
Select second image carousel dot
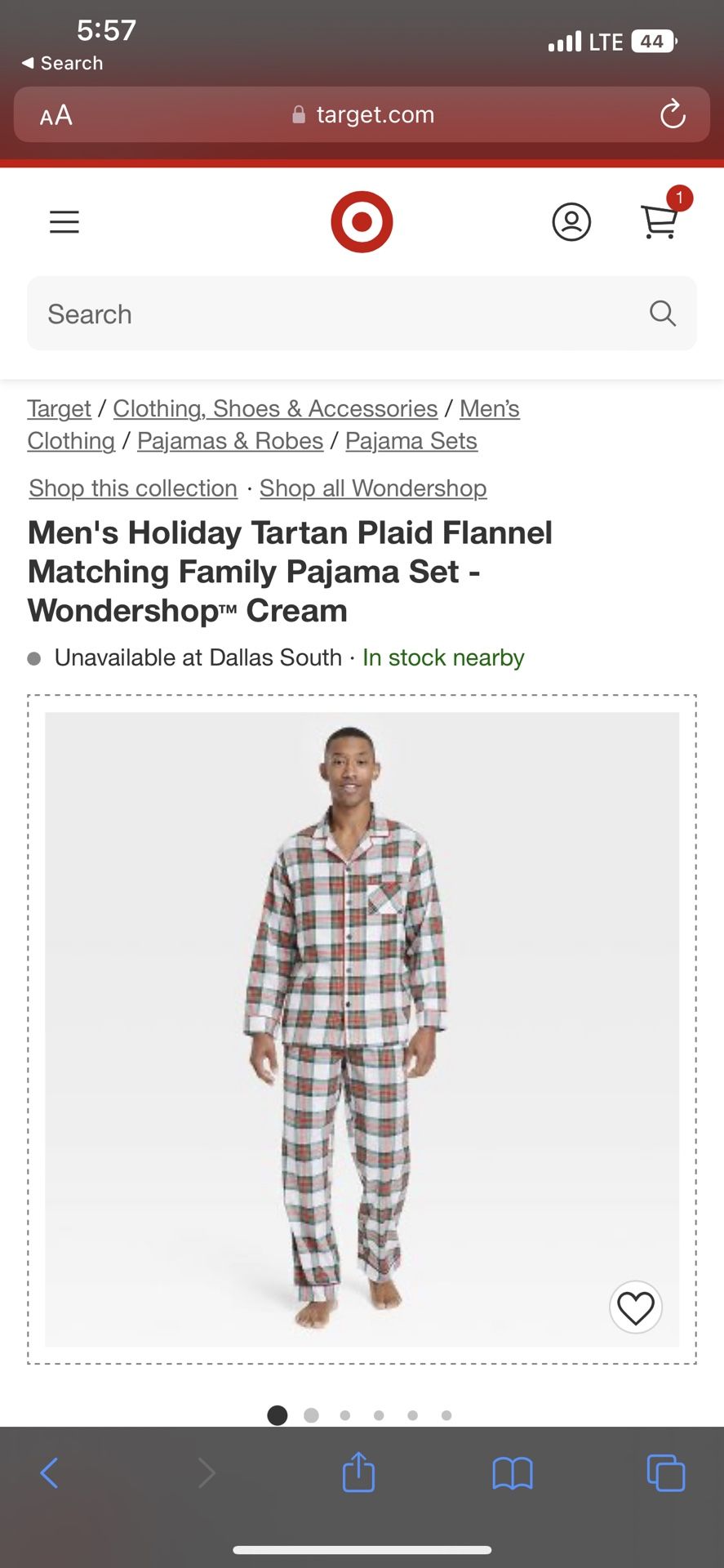tap(311, 1415)
